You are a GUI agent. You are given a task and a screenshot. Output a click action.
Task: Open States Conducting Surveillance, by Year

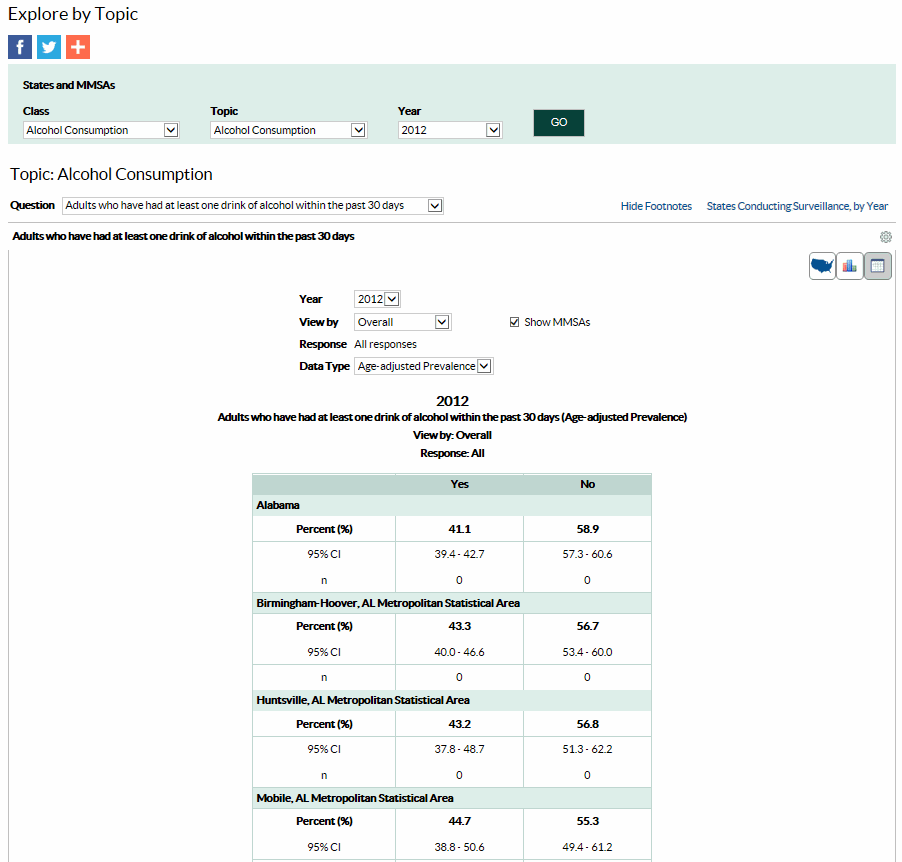pos(795,205)
